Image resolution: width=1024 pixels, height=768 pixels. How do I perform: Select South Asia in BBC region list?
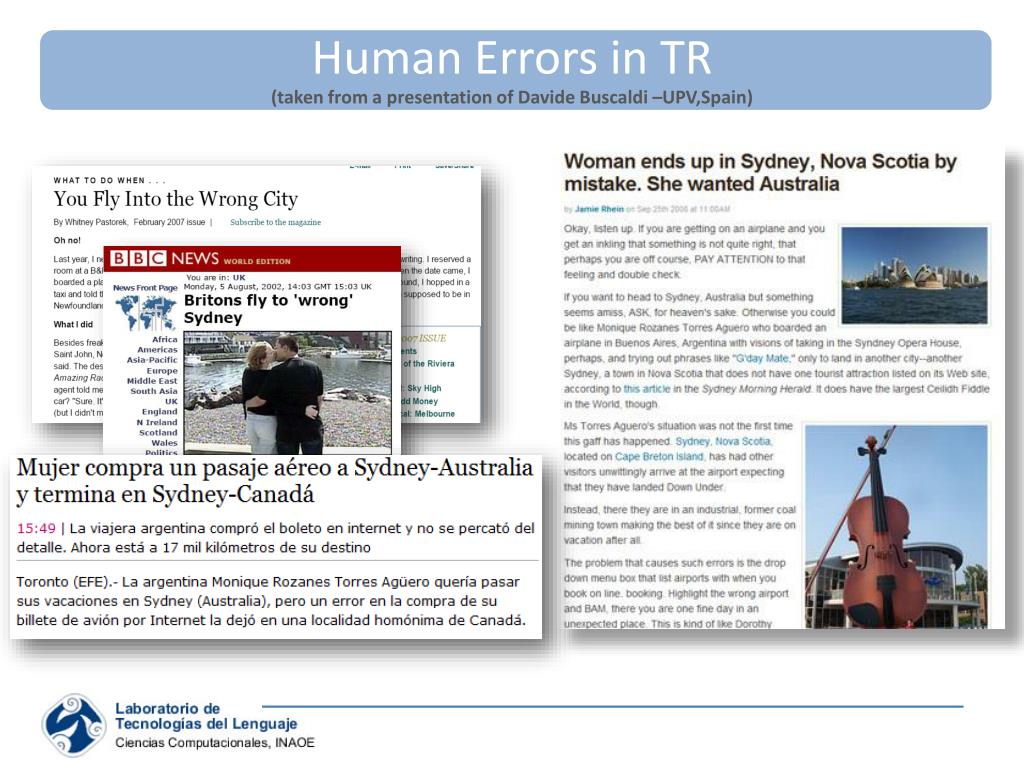click(153, 391)
